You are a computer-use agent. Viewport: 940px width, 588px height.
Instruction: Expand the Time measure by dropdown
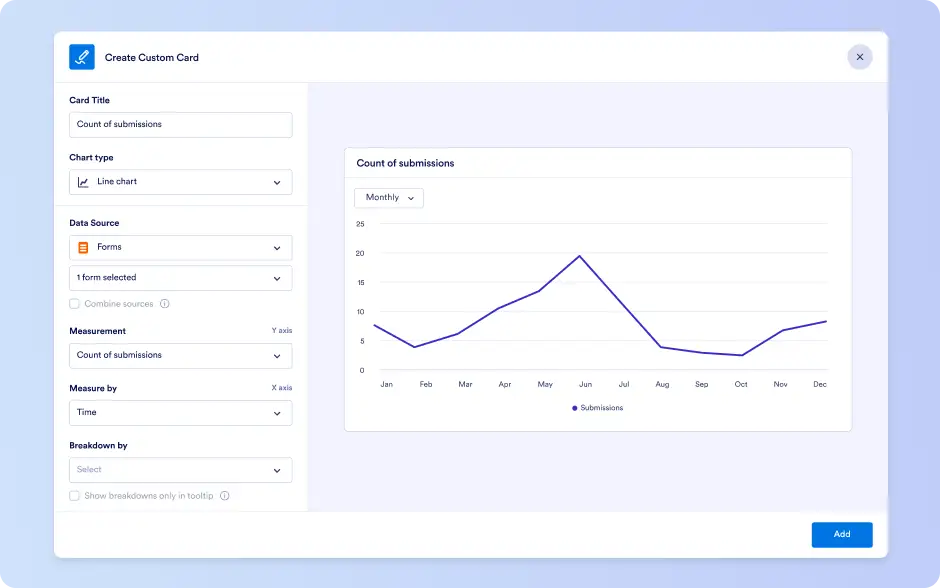coord(180,413)
